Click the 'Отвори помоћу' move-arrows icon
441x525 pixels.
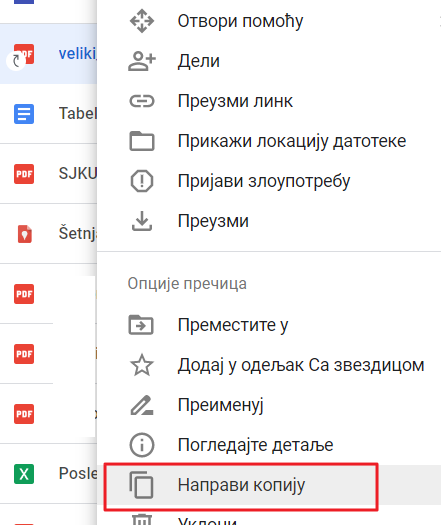142,21
